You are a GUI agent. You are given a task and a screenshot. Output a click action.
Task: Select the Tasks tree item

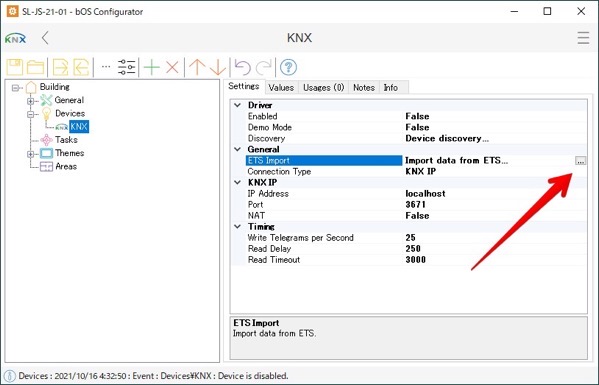tap(66, 140)
